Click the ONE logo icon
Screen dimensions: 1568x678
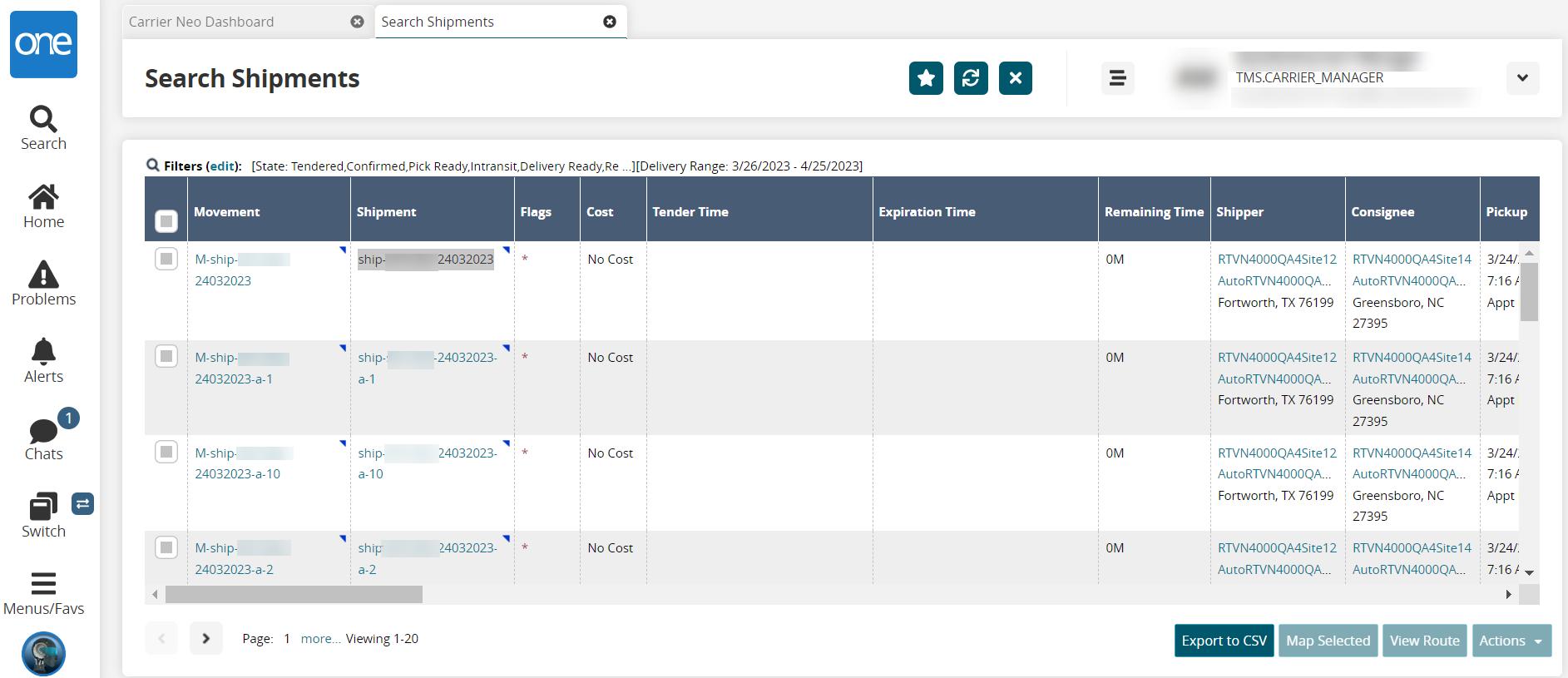tap(43, 44)
